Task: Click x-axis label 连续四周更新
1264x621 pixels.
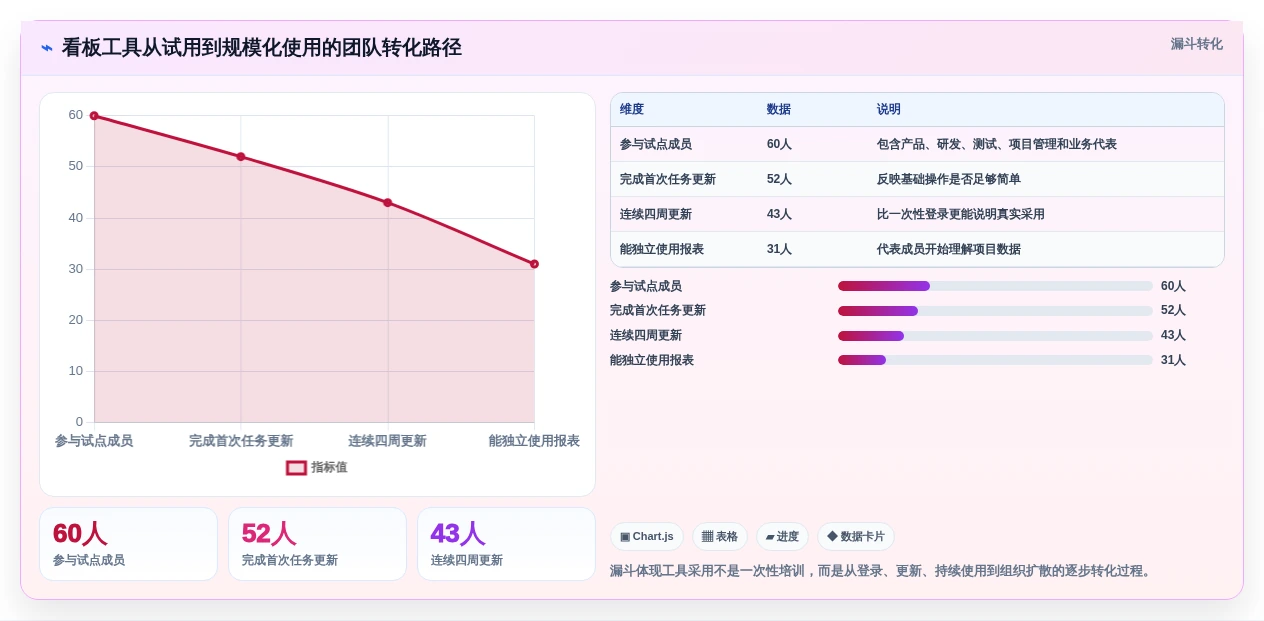Action: click(388, 441)
